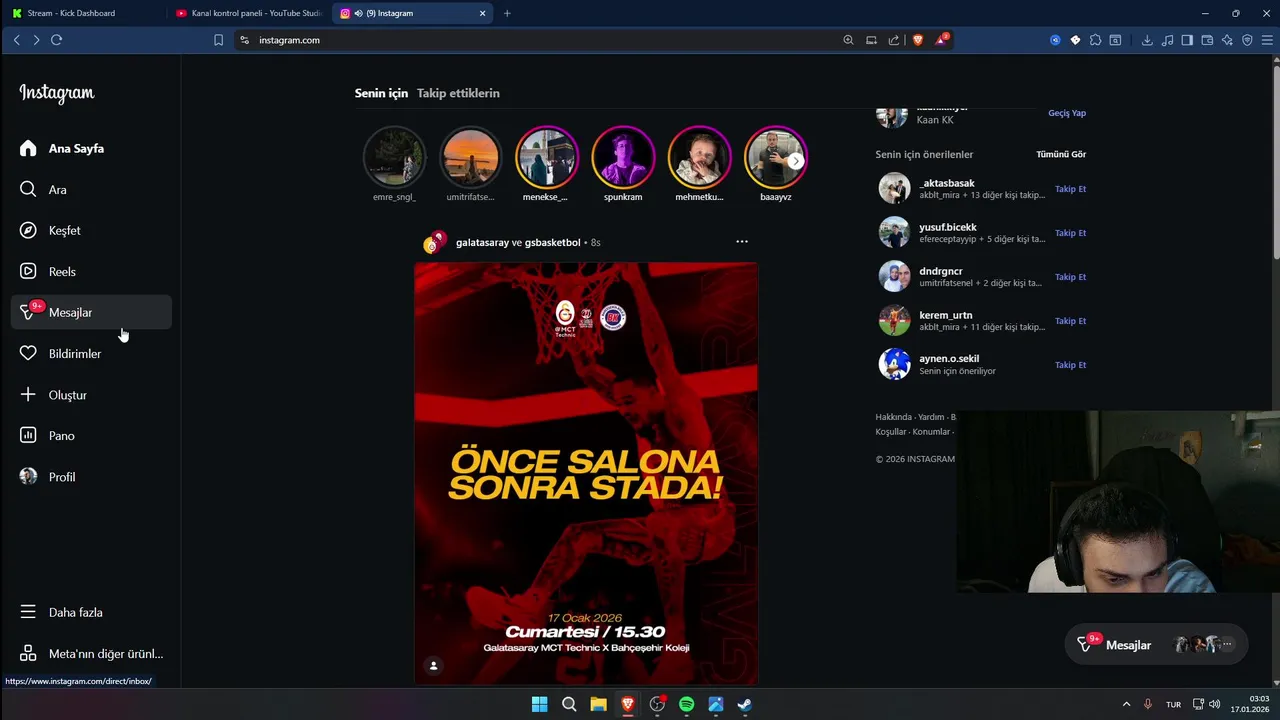Click the next stories arrow
The height and width of the screenshot is (720, 1280).
coord(795,161)
